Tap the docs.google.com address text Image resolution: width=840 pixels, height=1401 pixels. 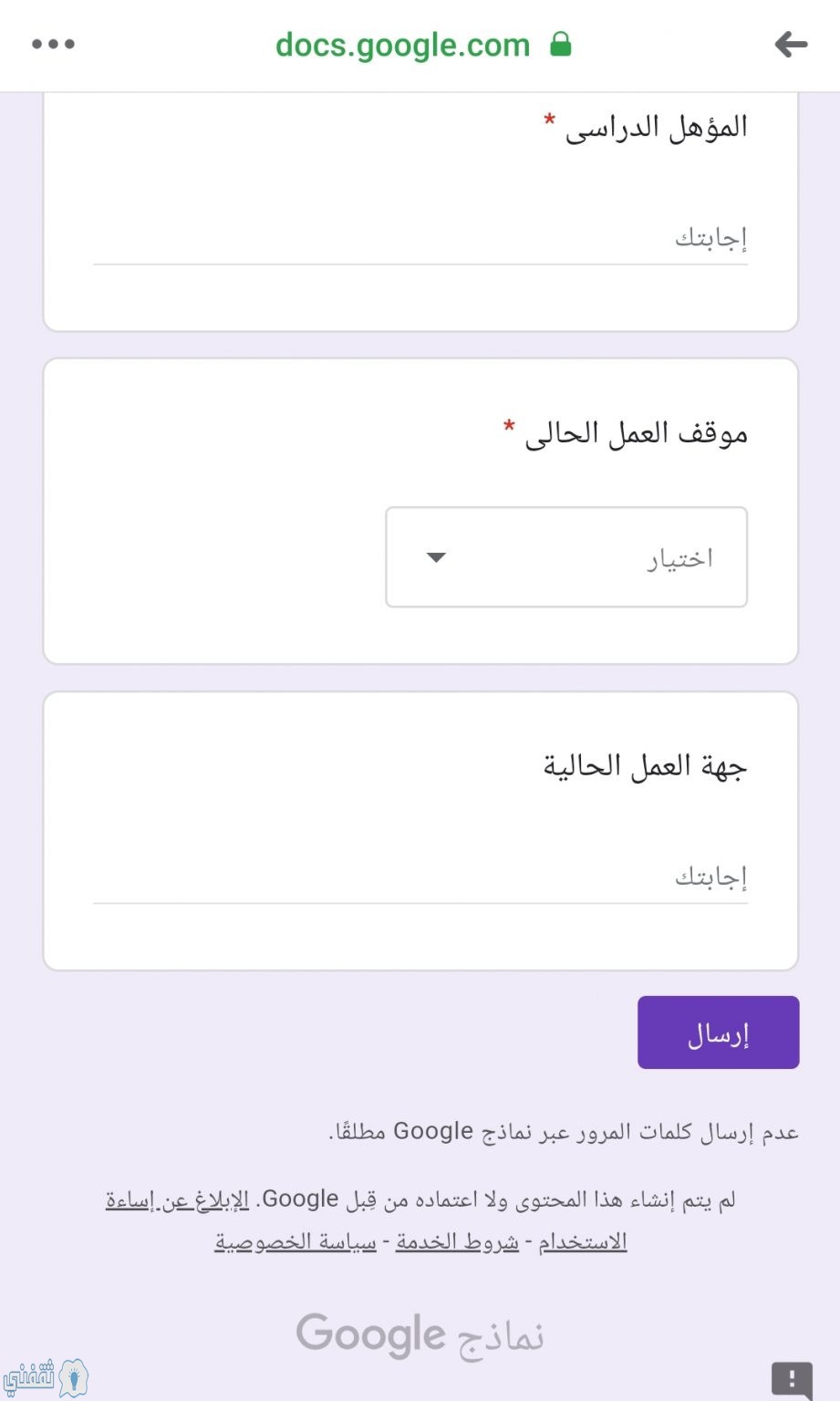click(402, 45)
